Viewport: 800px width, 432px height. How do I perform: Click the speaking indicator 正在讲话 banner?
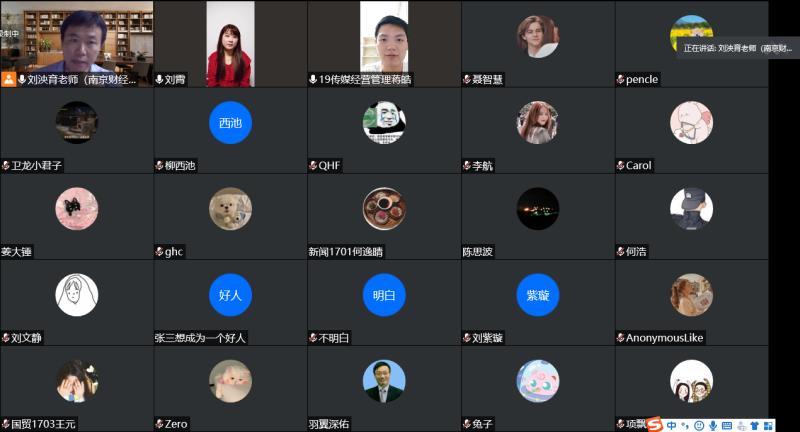coord(738,48)
